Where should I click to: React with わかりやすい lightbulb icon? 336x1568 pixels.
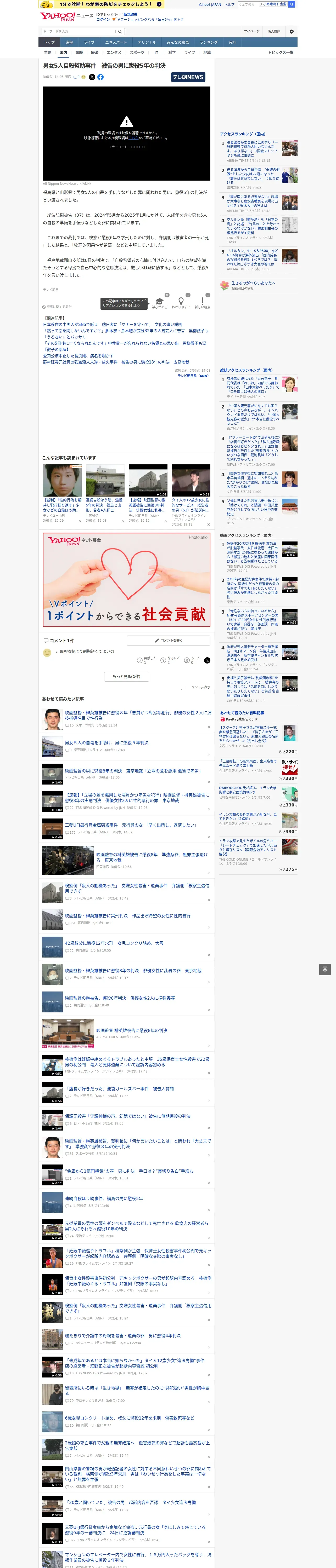(181, 301)
